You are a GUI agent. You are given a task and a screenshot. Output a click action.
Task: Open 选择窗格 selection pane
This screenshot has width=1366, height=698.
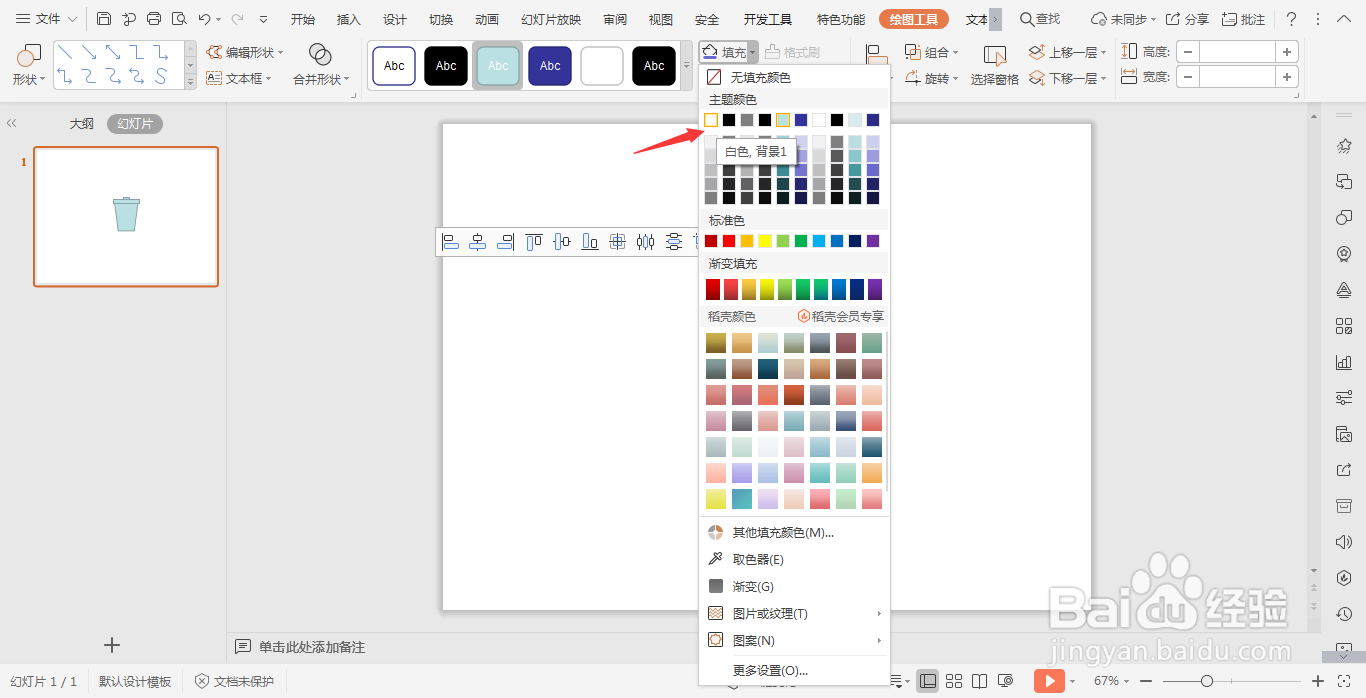click(994, 65)
